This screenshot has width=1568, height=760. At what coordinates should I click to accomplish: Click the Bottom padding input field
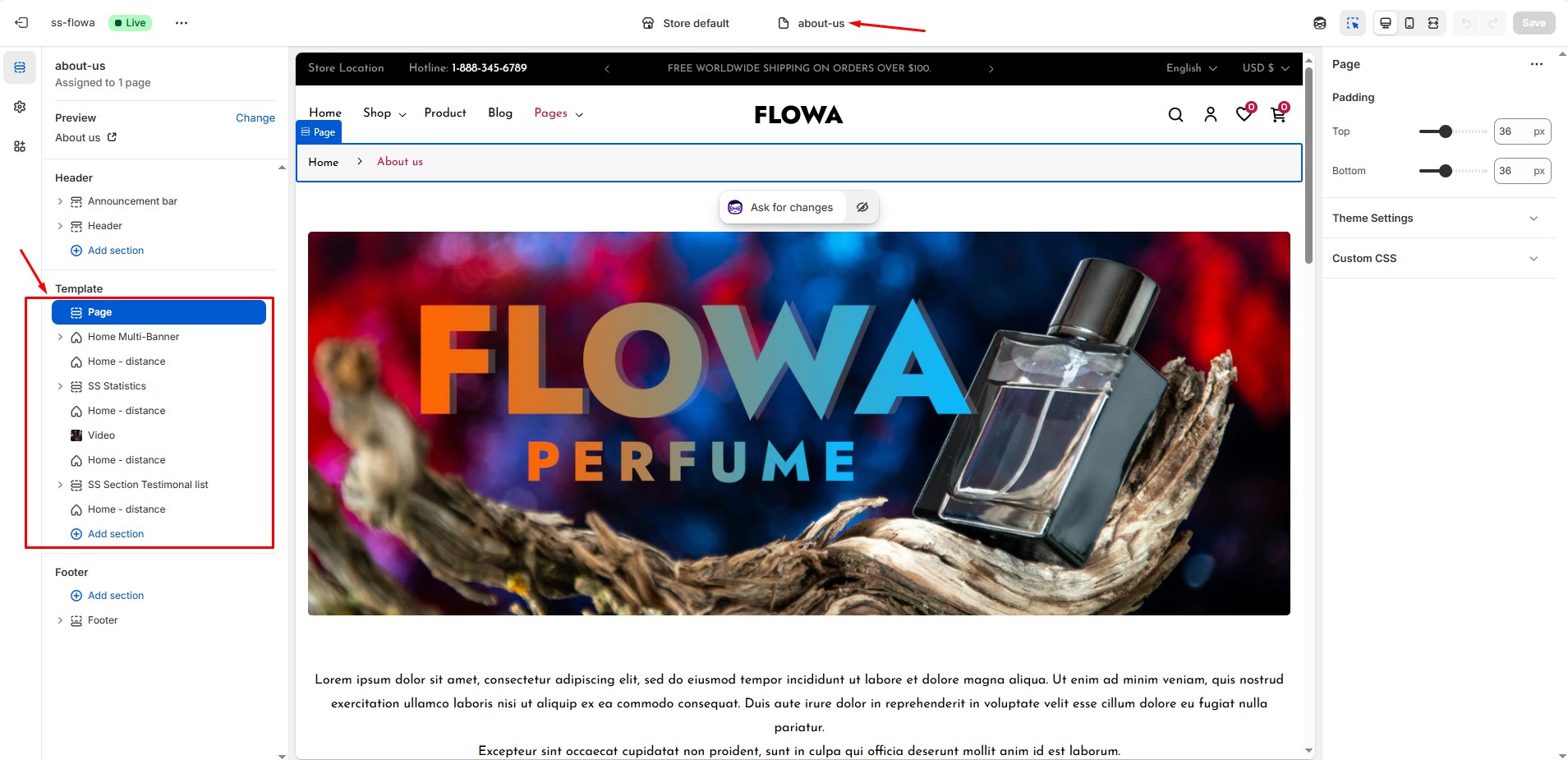1522,171
